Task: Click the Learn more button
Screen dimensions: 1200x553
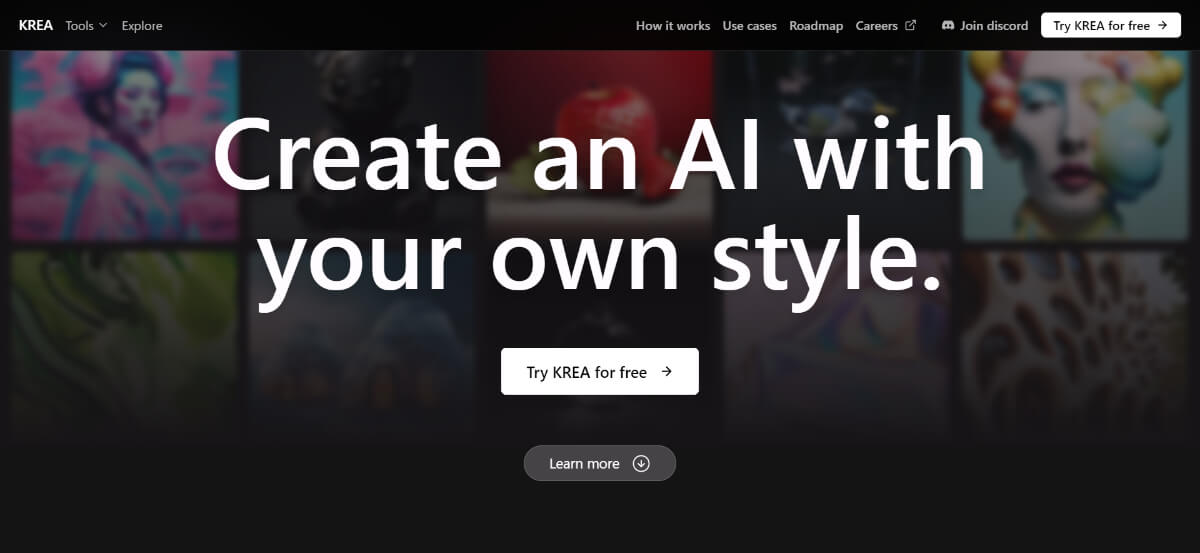Action: coord(600,463)
